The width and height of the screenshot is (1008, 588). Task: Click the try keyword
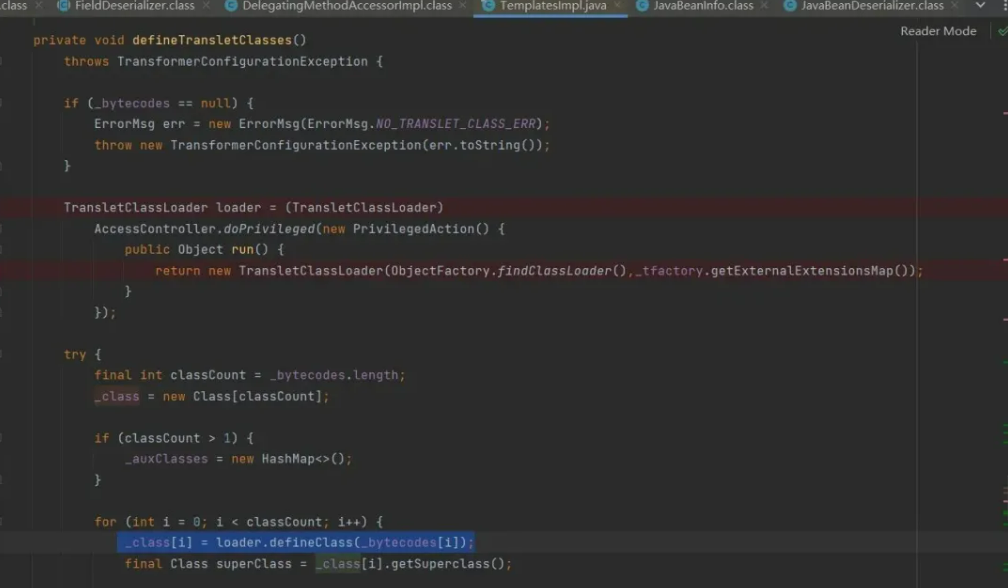pos(75,354)
